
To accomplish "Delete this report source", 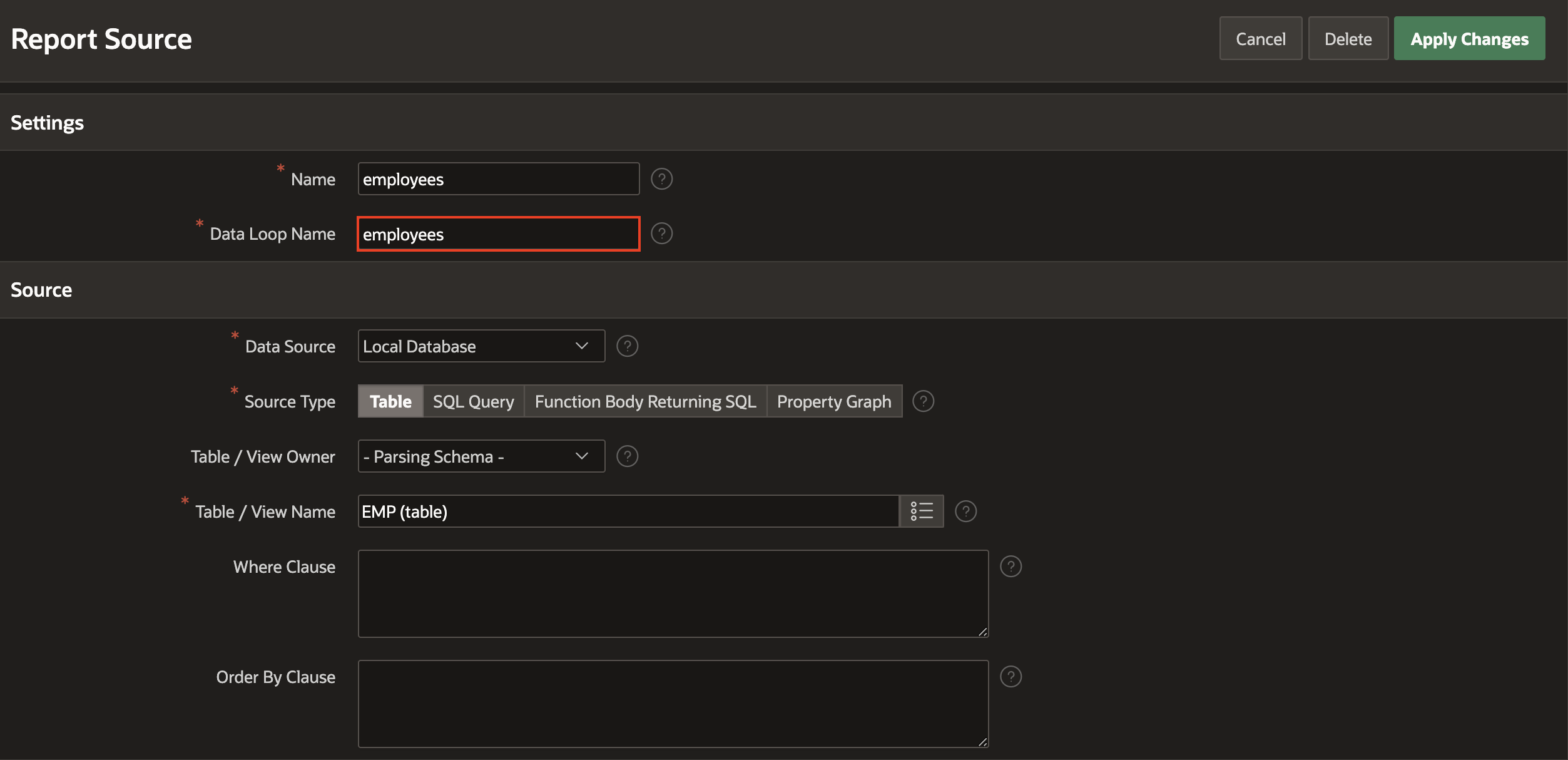I will [1348, 39].
